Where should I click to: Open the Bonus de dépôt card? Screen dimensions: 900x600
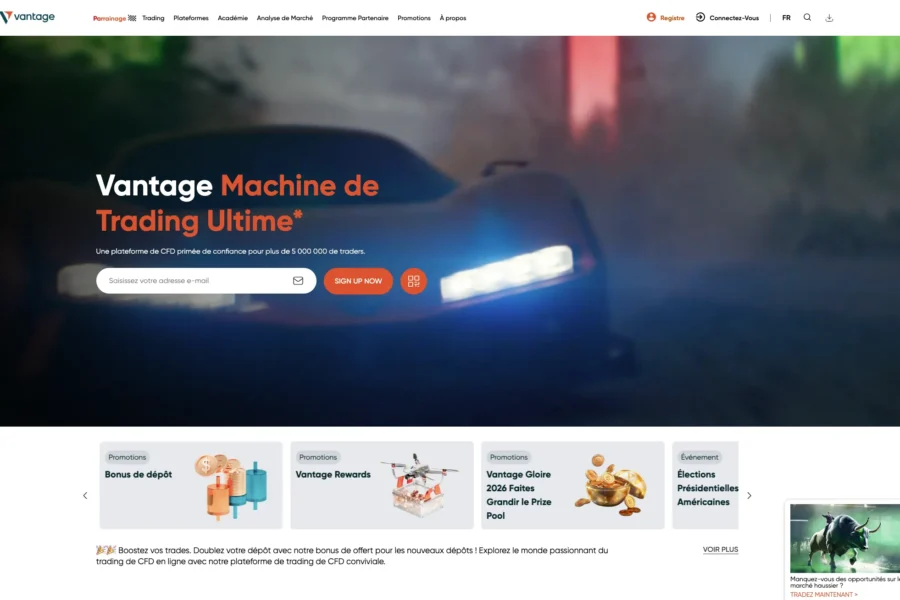click(x=191, y=485)
